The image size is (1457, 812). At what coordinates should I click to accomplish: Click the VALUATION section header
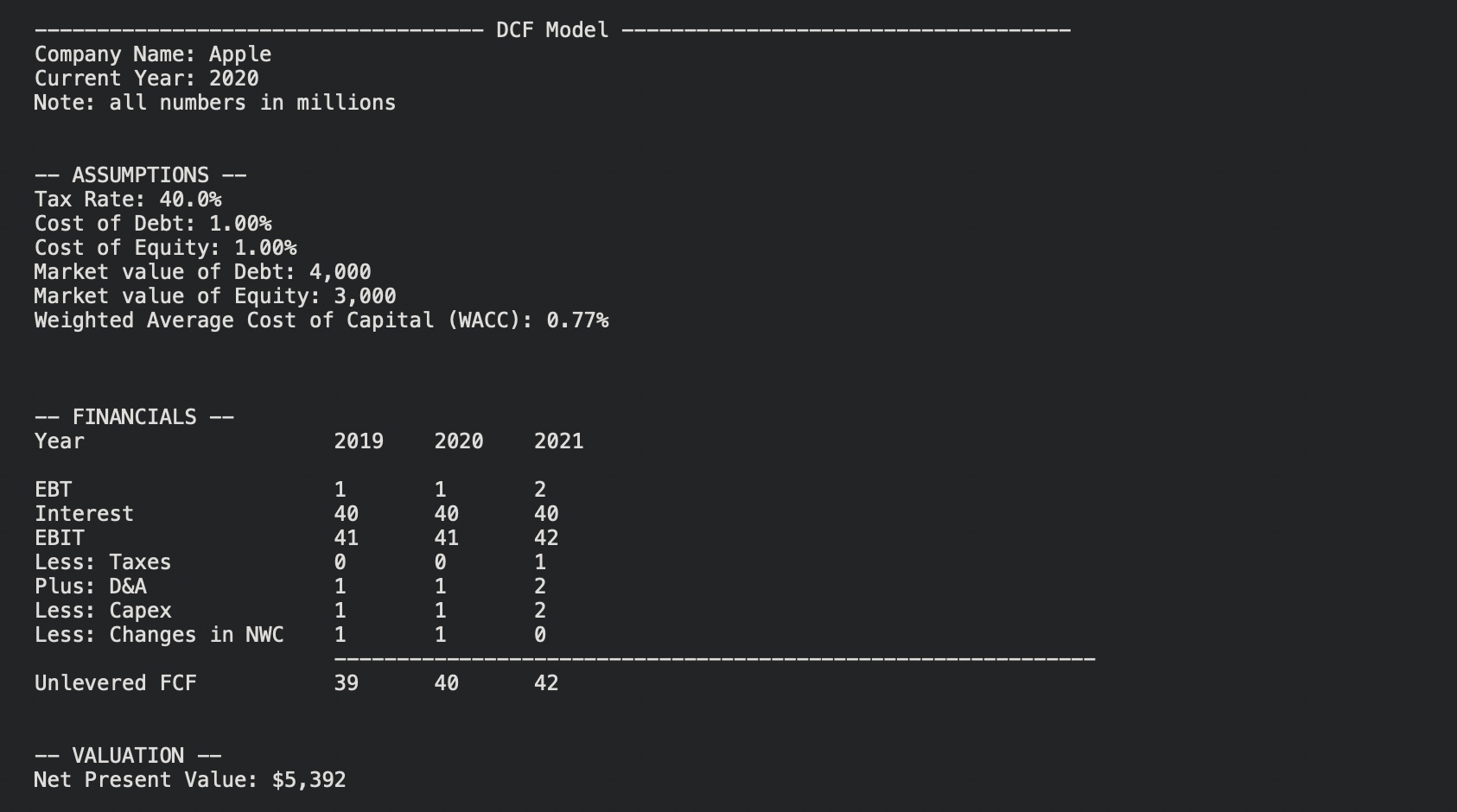click(x=128, y=756)
